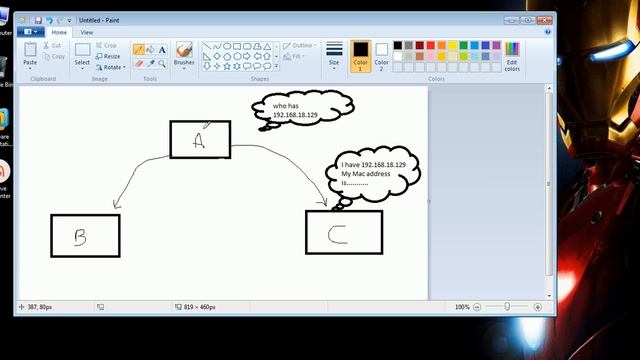Click the Select rectangle tool
This screenshot has width=640, height=360.
[x=82, y=50]
